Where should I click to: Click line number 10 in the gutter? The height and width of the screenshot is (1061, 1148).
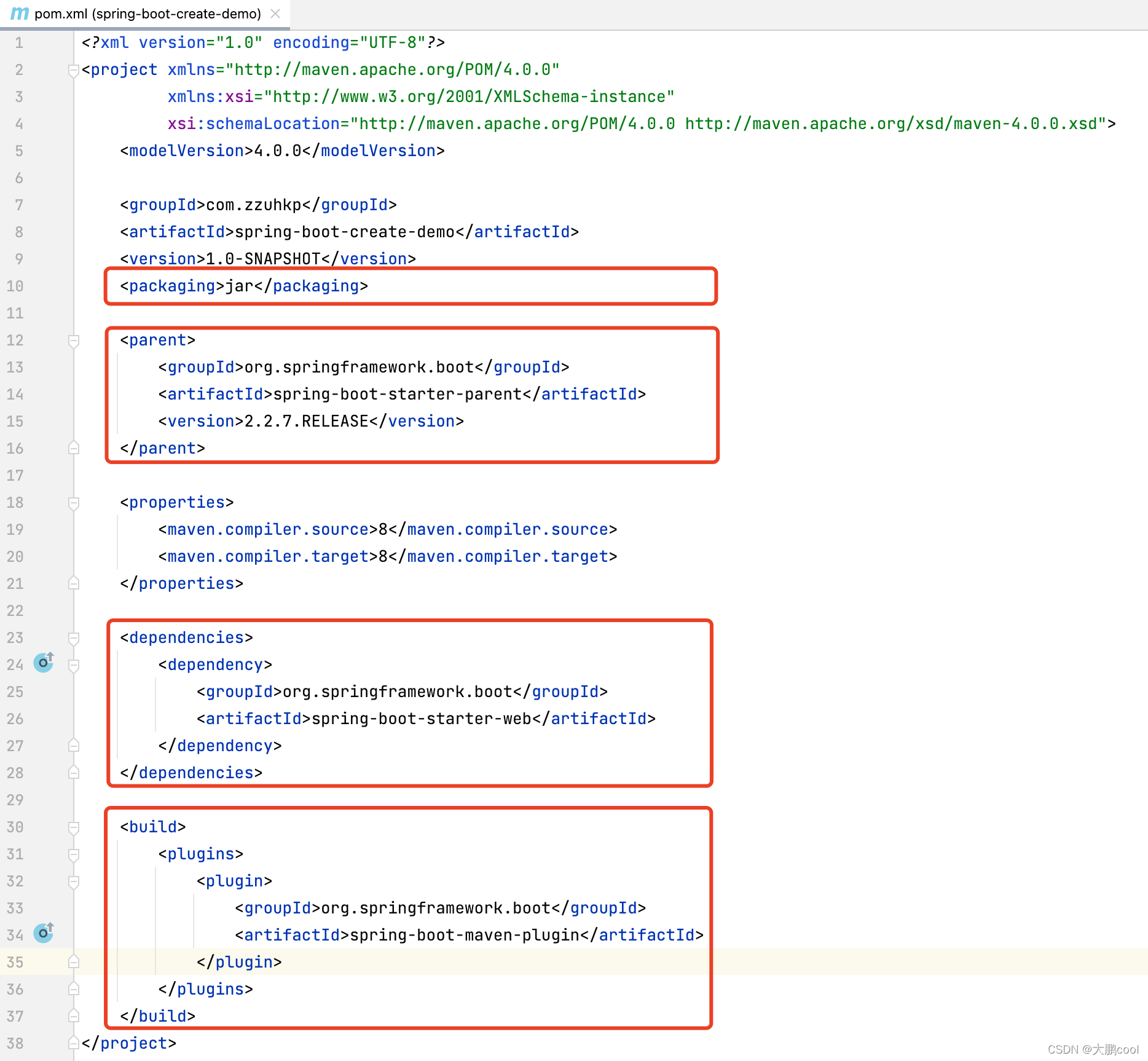[x=15, y=286]
